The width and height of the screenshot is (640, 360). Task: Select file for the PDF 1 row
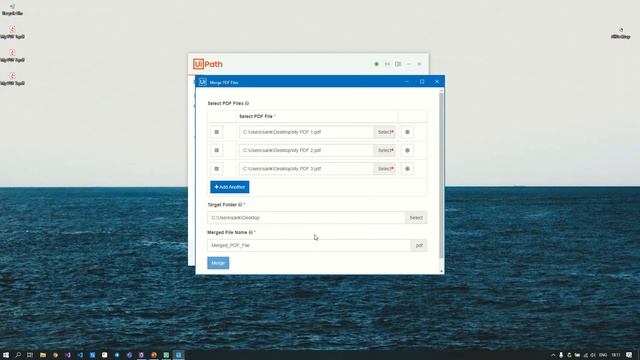coord(384,132)
